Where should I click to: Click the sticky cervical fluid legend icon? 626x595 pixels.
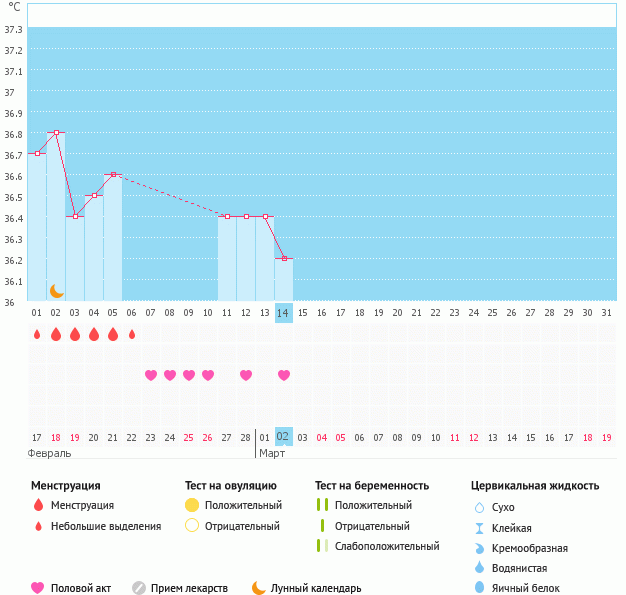[x=479, y=528]
